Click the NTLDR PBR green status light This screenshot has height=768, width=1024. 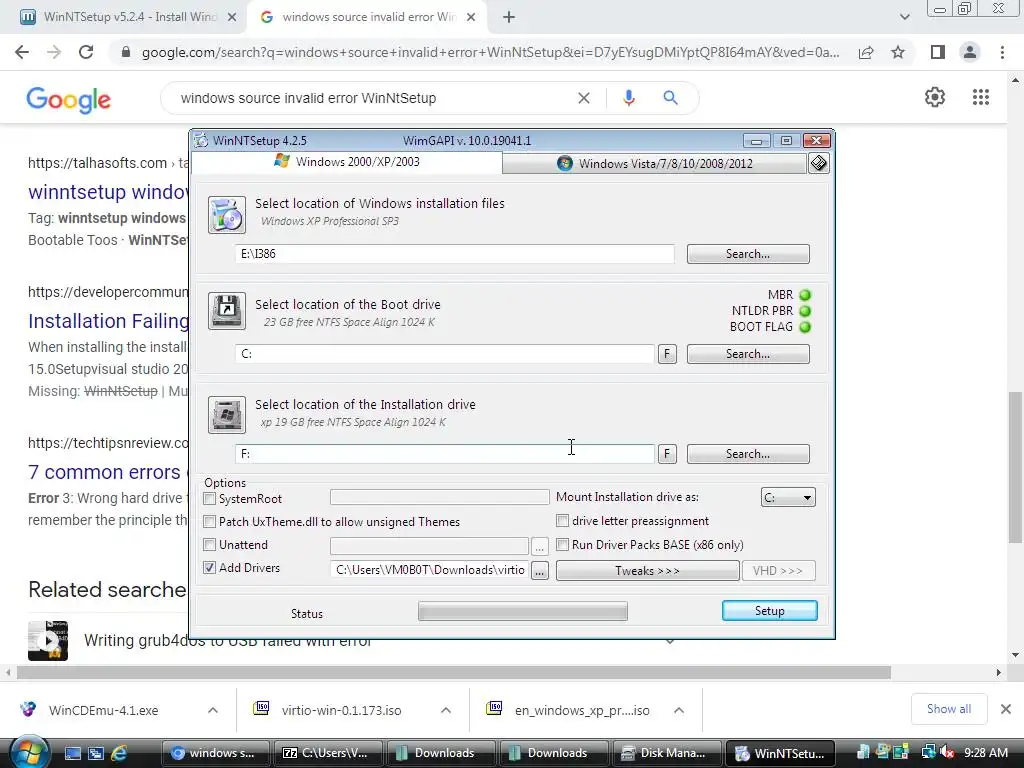(x=805, y=311)
